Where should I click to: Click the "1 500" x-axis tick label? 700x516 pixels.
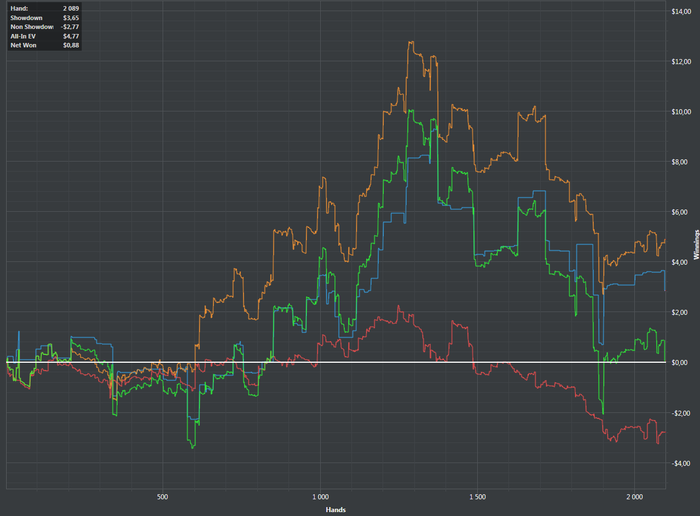[477, 497]
